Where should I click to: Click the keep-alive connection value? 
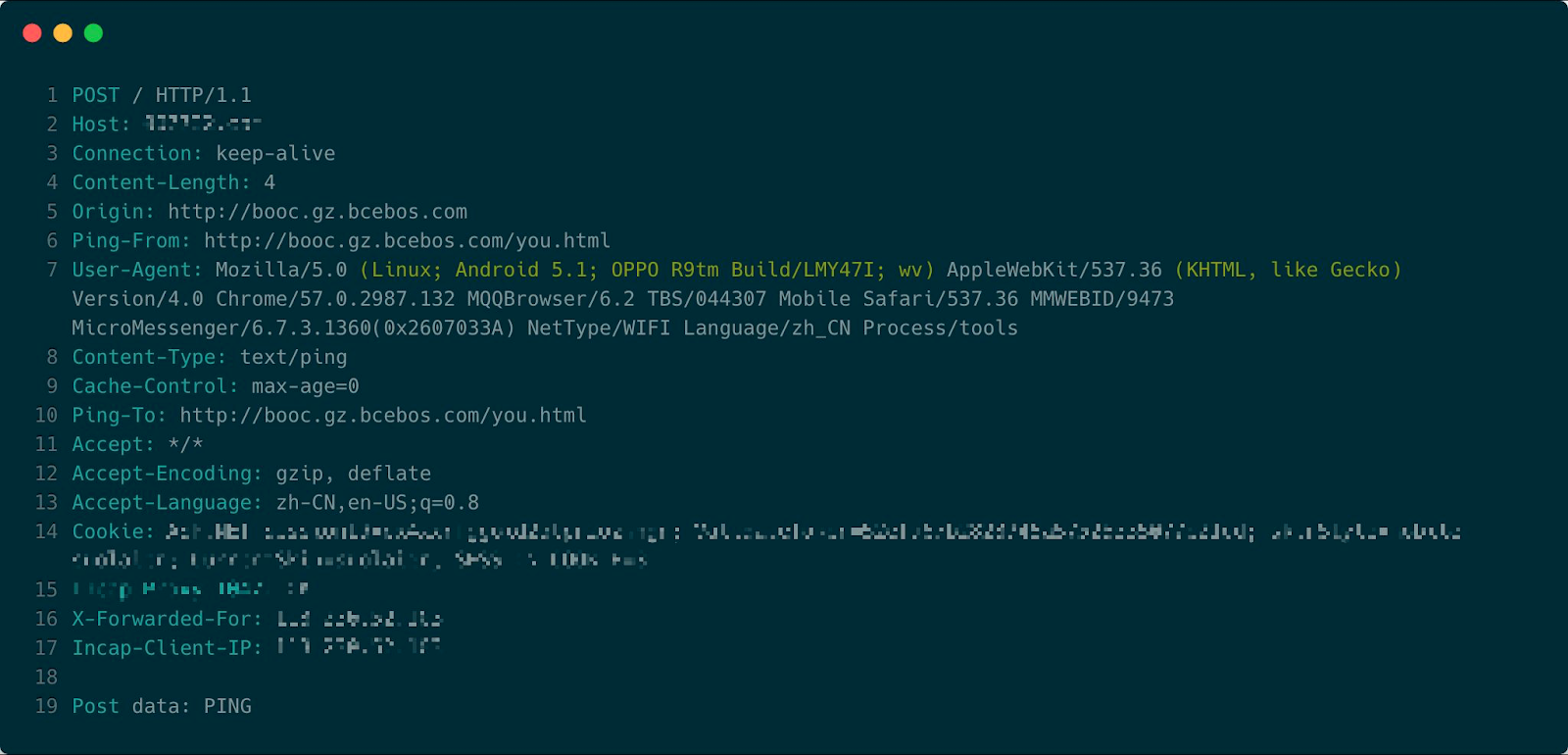pyautogui.click(x=275, y=154)
